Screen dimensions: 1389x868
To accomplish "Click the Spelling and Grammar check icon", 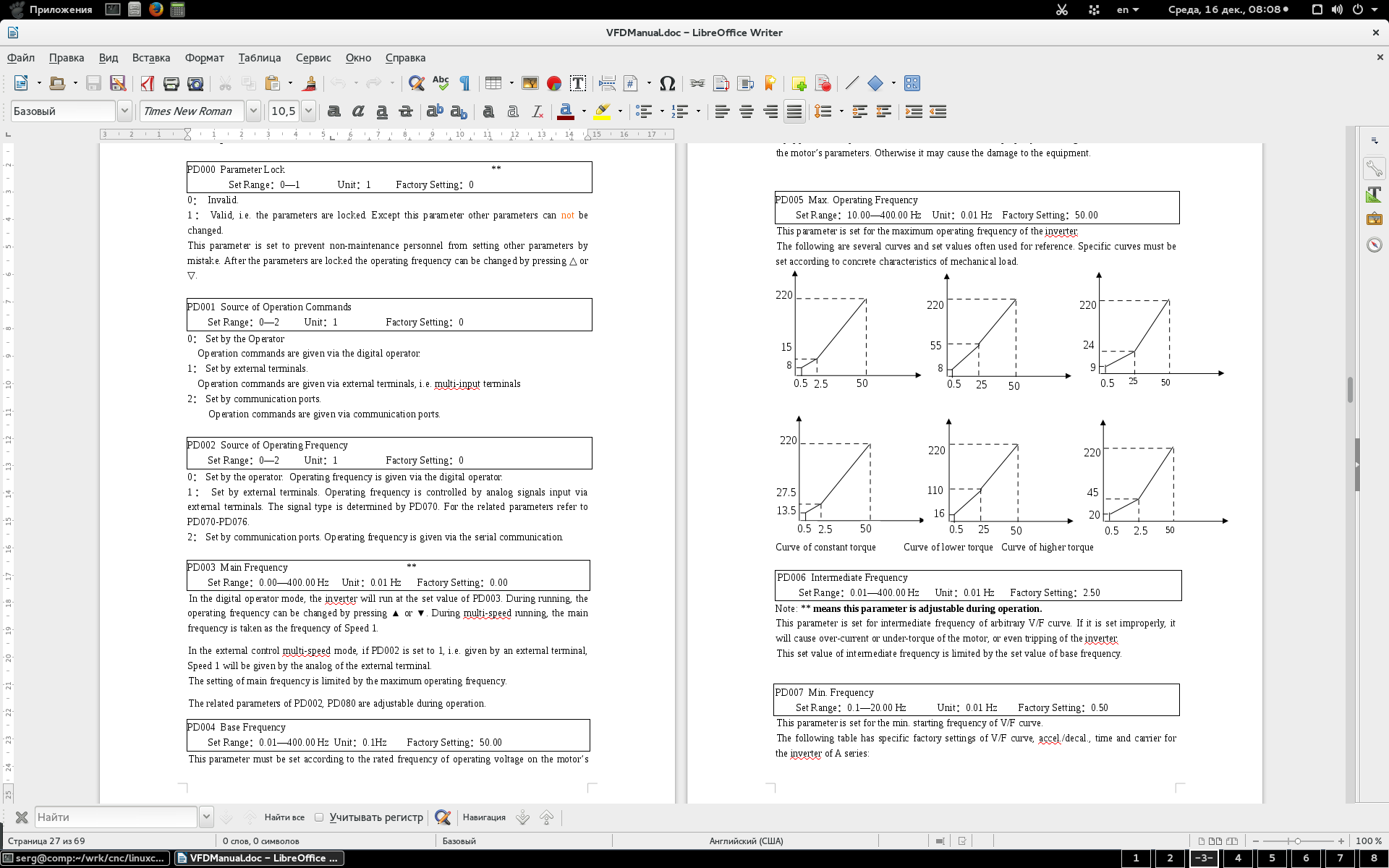I will (x=441, y=84).
